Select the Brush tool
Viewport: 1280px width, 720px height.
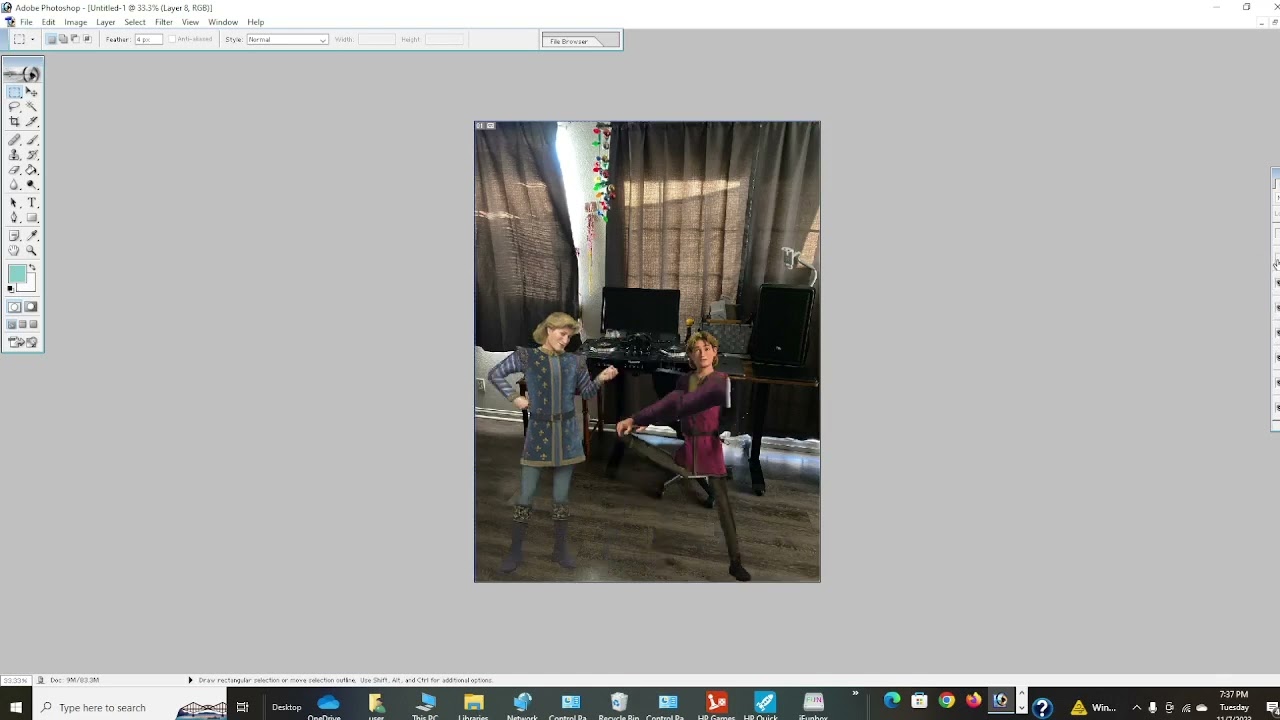pos(31,138)
